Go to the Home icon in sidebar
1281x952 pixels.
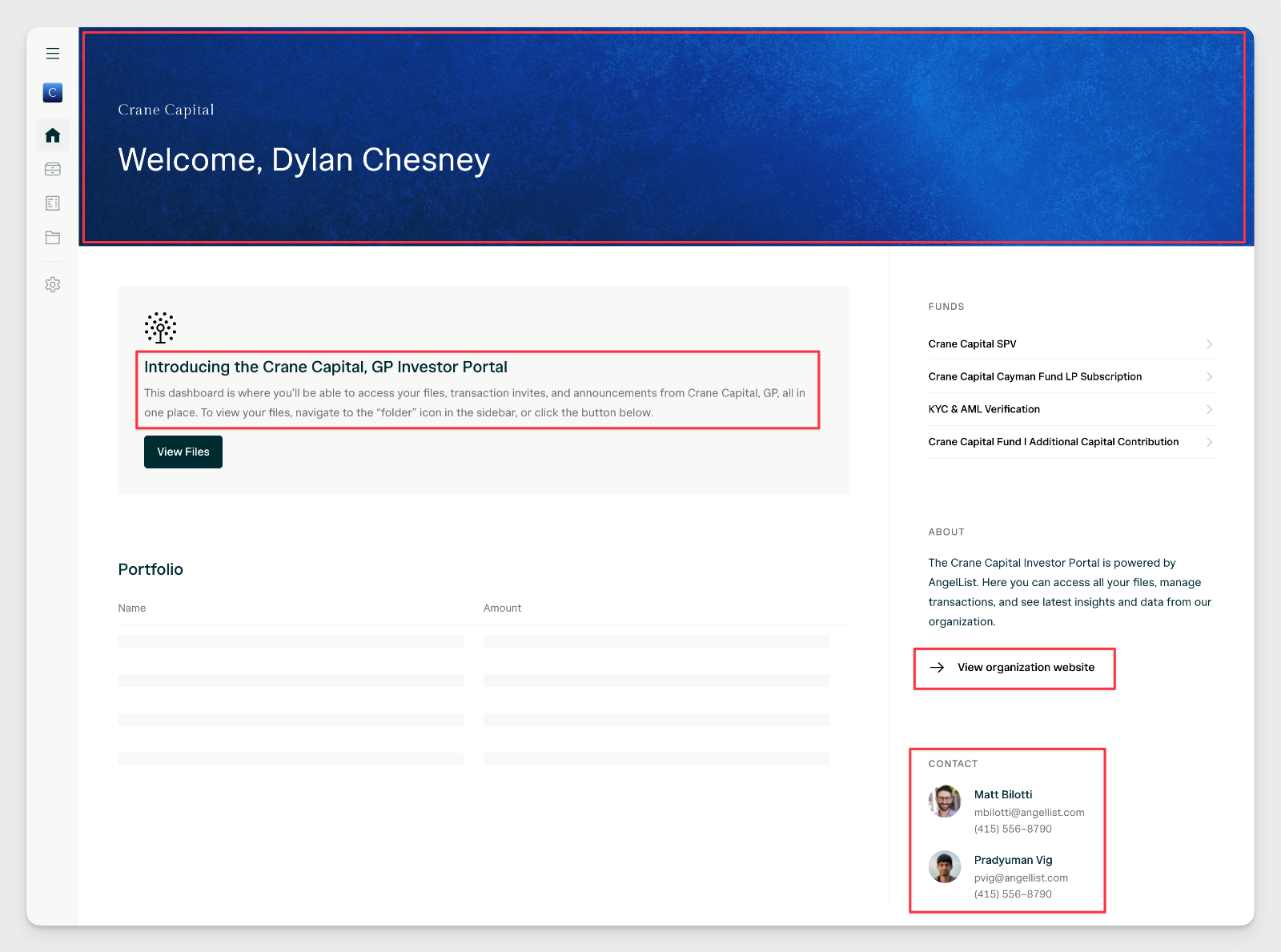pos(53,135)
